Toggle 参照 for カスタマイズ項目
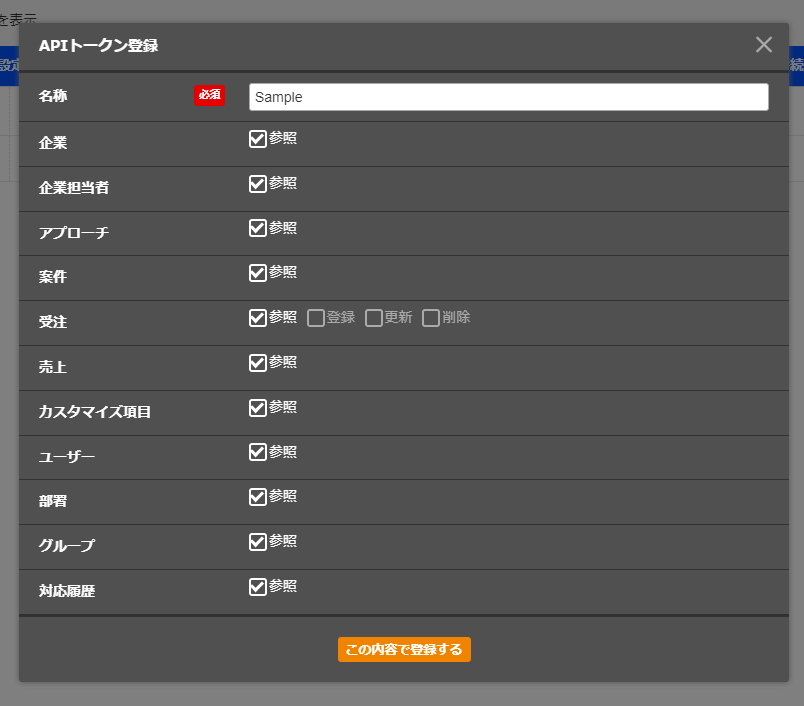 pos(258,407)
